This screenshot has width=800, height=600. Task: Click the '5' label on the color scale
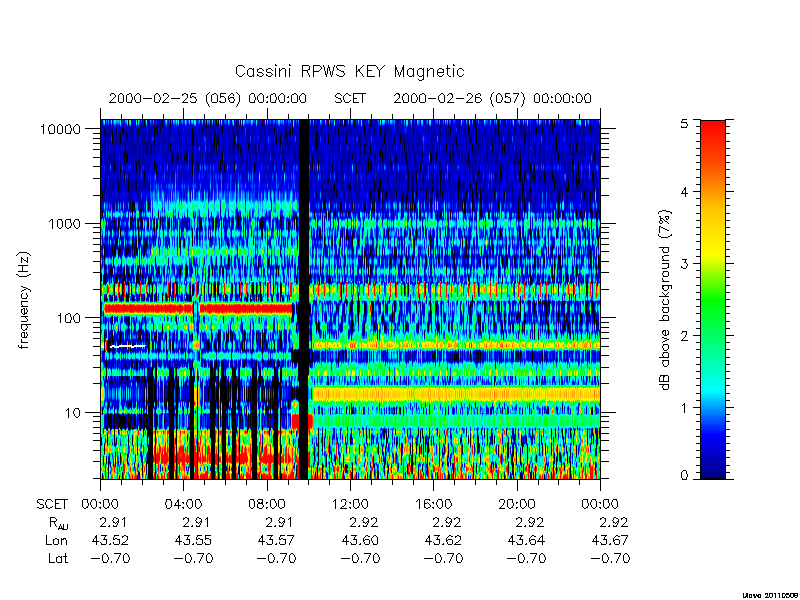pos(684,123)
